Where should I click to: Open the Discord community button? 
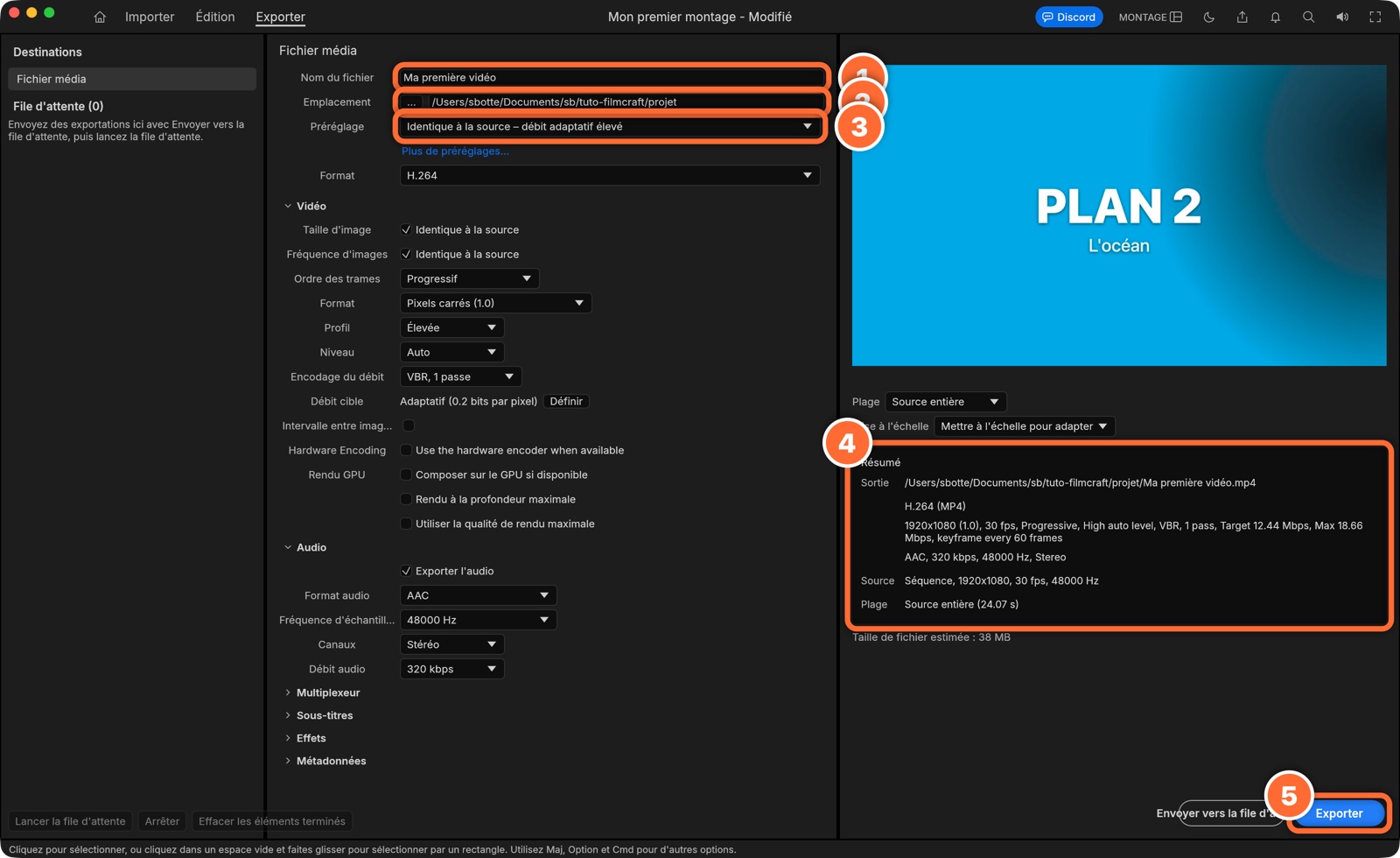(1068, 17)
